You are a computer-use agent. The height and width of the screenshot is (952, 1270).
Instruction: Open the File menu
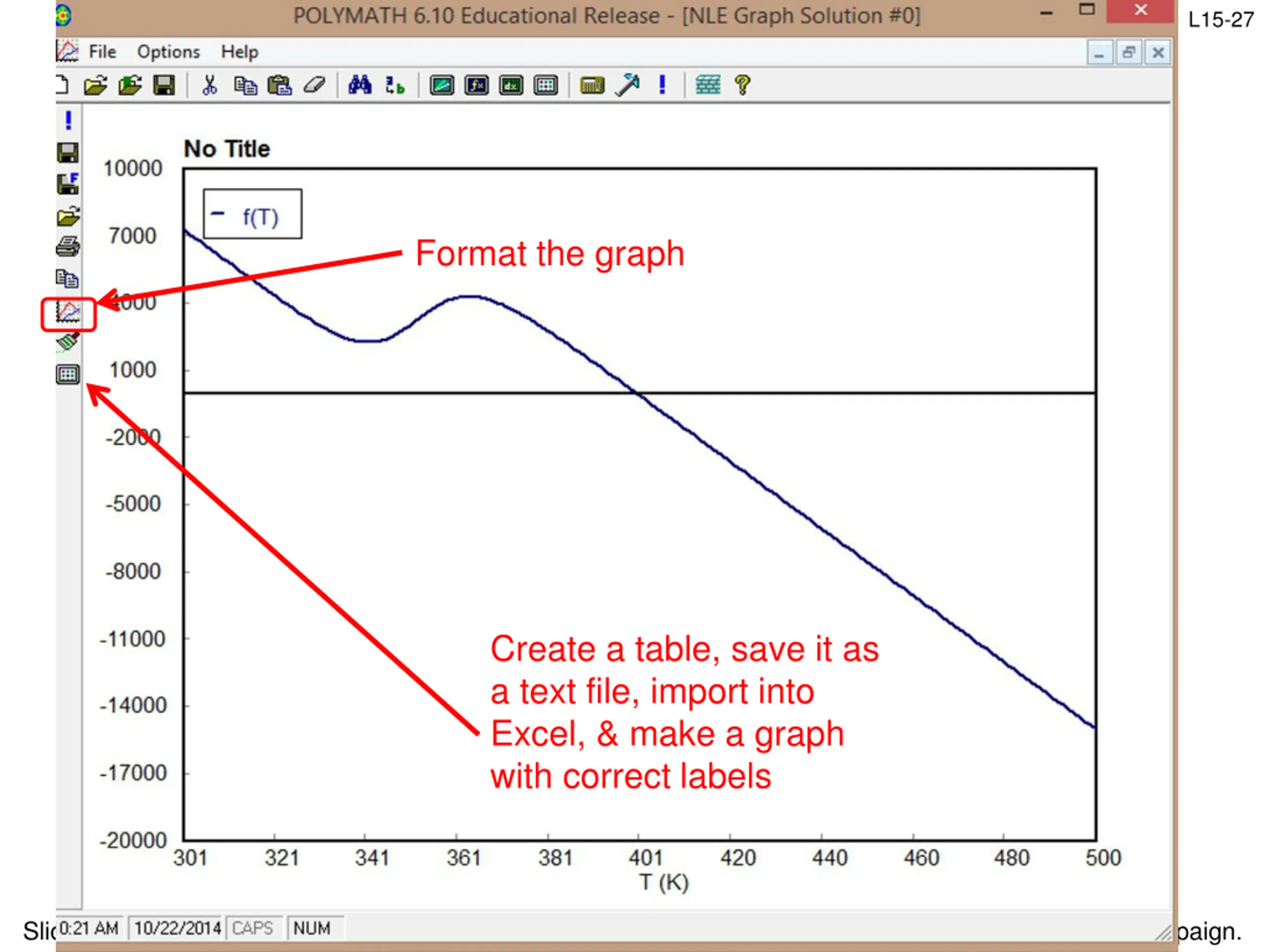102,52
